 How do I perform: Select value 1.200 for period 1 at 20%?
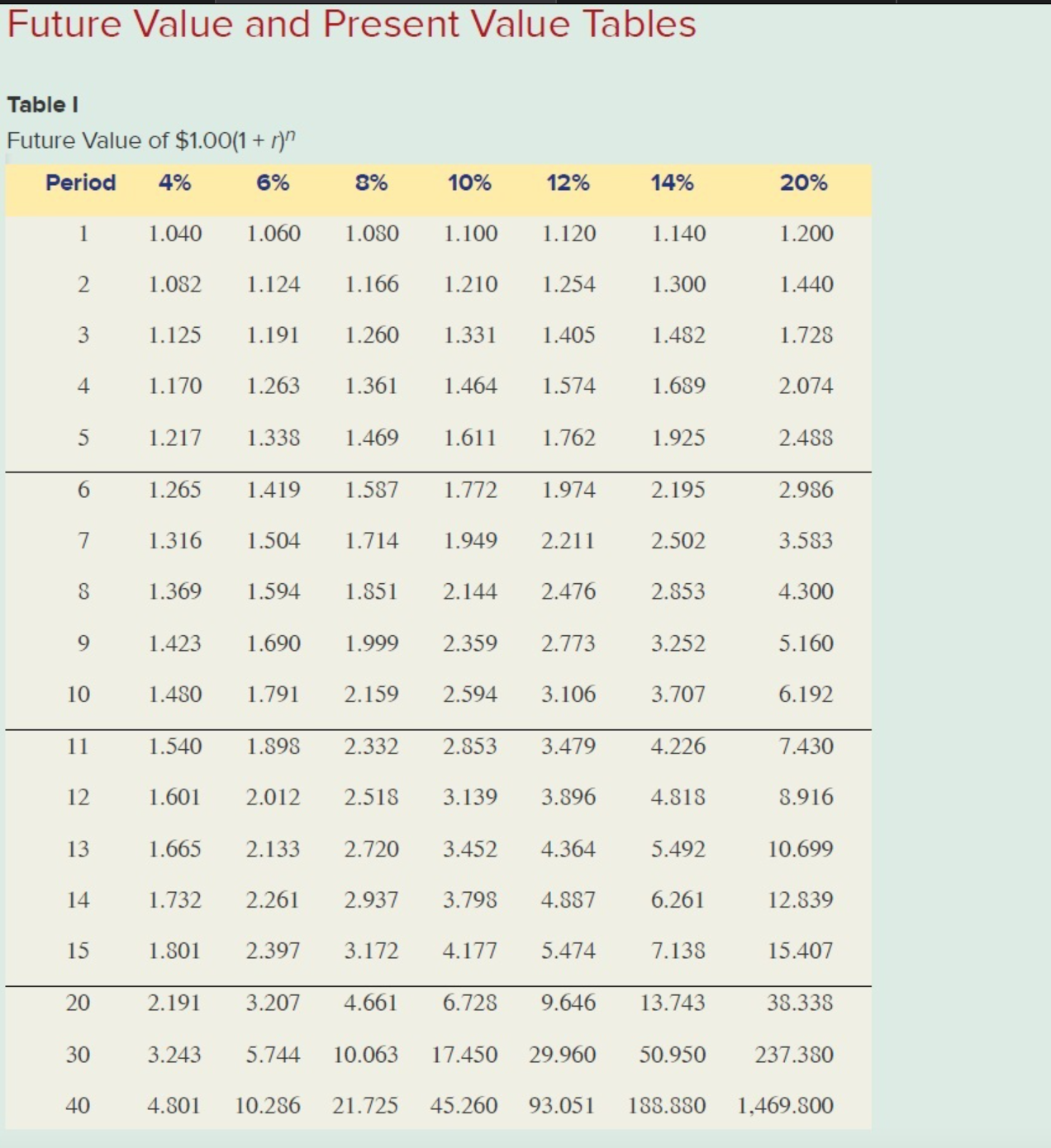[806, 234]
